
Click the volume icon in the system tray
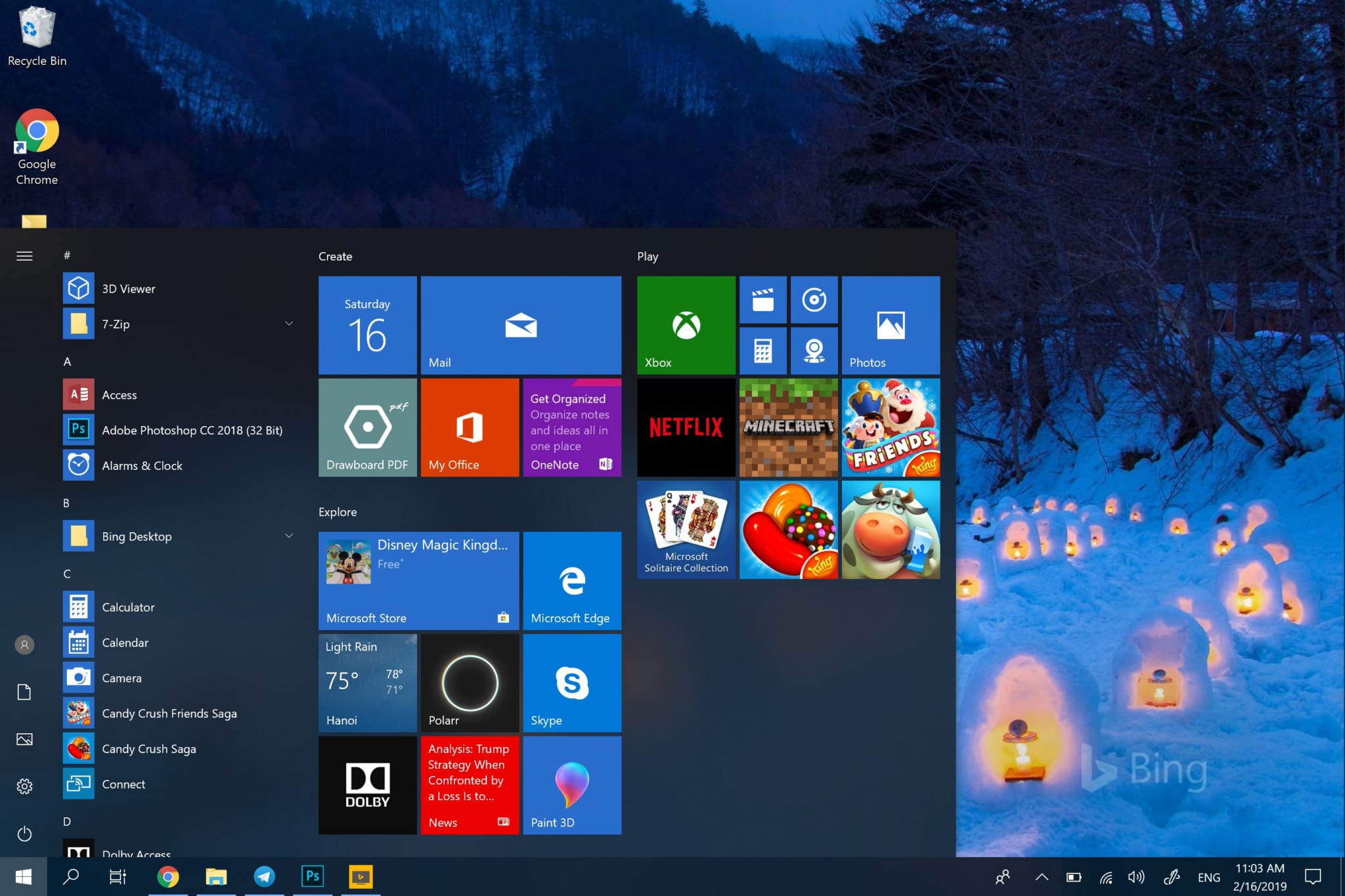[1136, 876]
